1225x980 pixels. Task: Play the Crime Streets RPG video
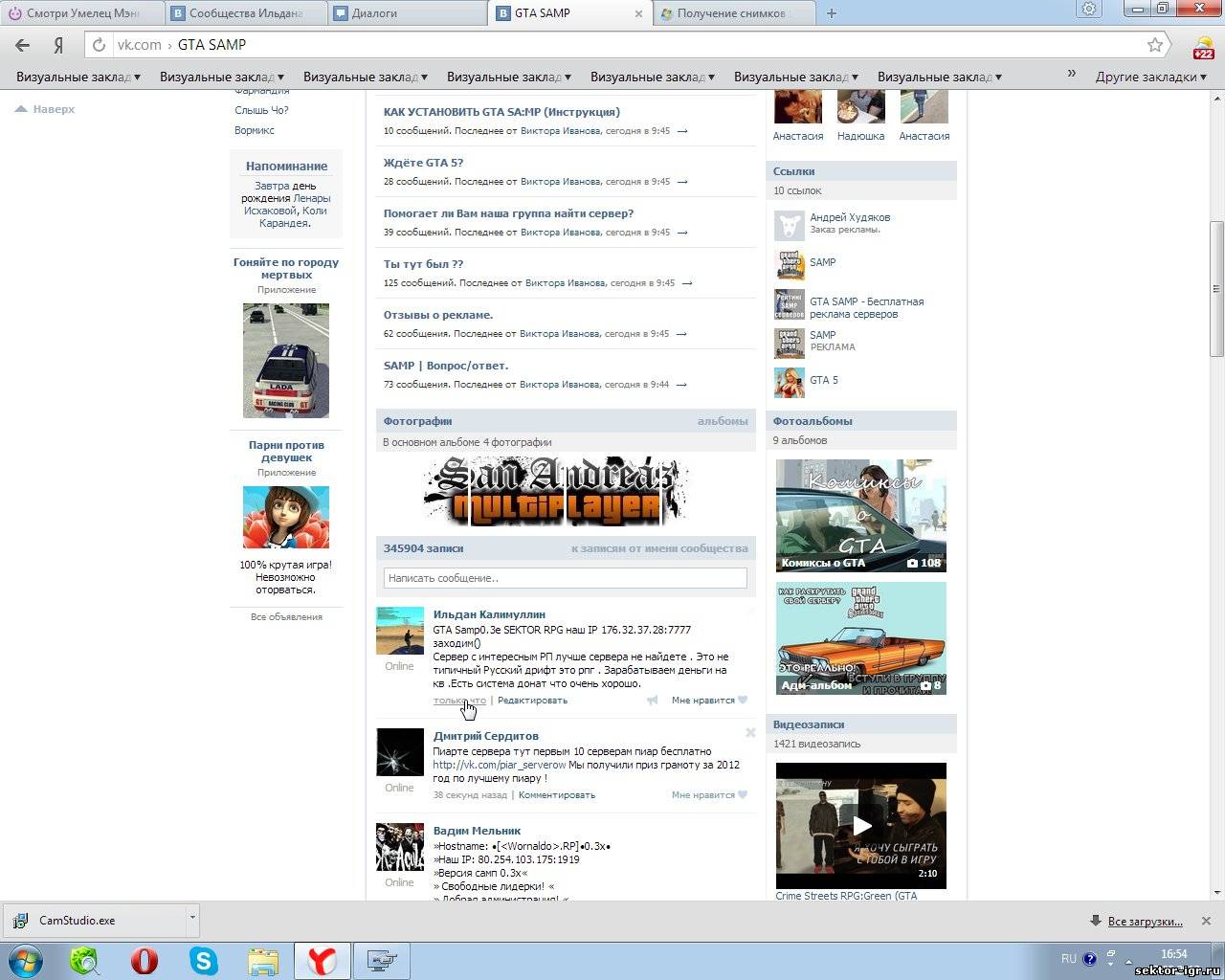tap(861, 826)
